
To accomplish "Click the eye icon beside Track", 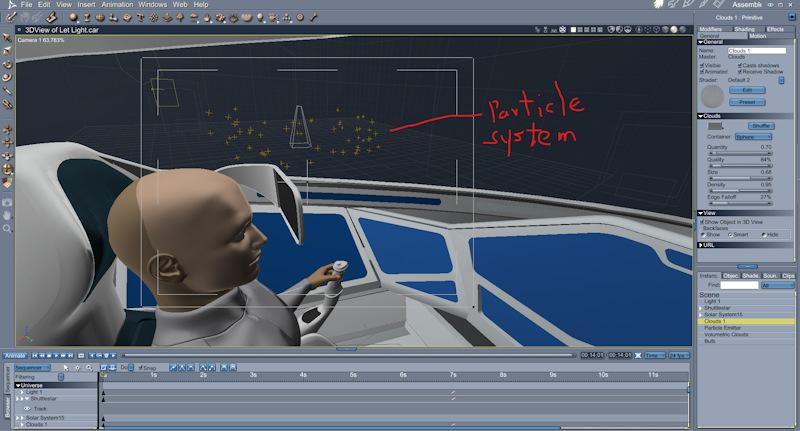I will coord(27,409).
